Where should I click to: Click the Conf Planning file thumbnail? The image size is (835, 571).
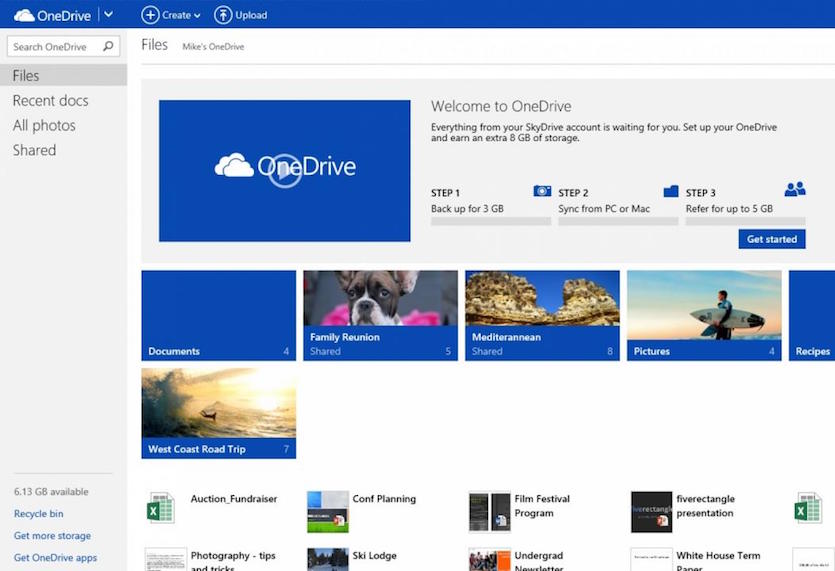point(328,512)
